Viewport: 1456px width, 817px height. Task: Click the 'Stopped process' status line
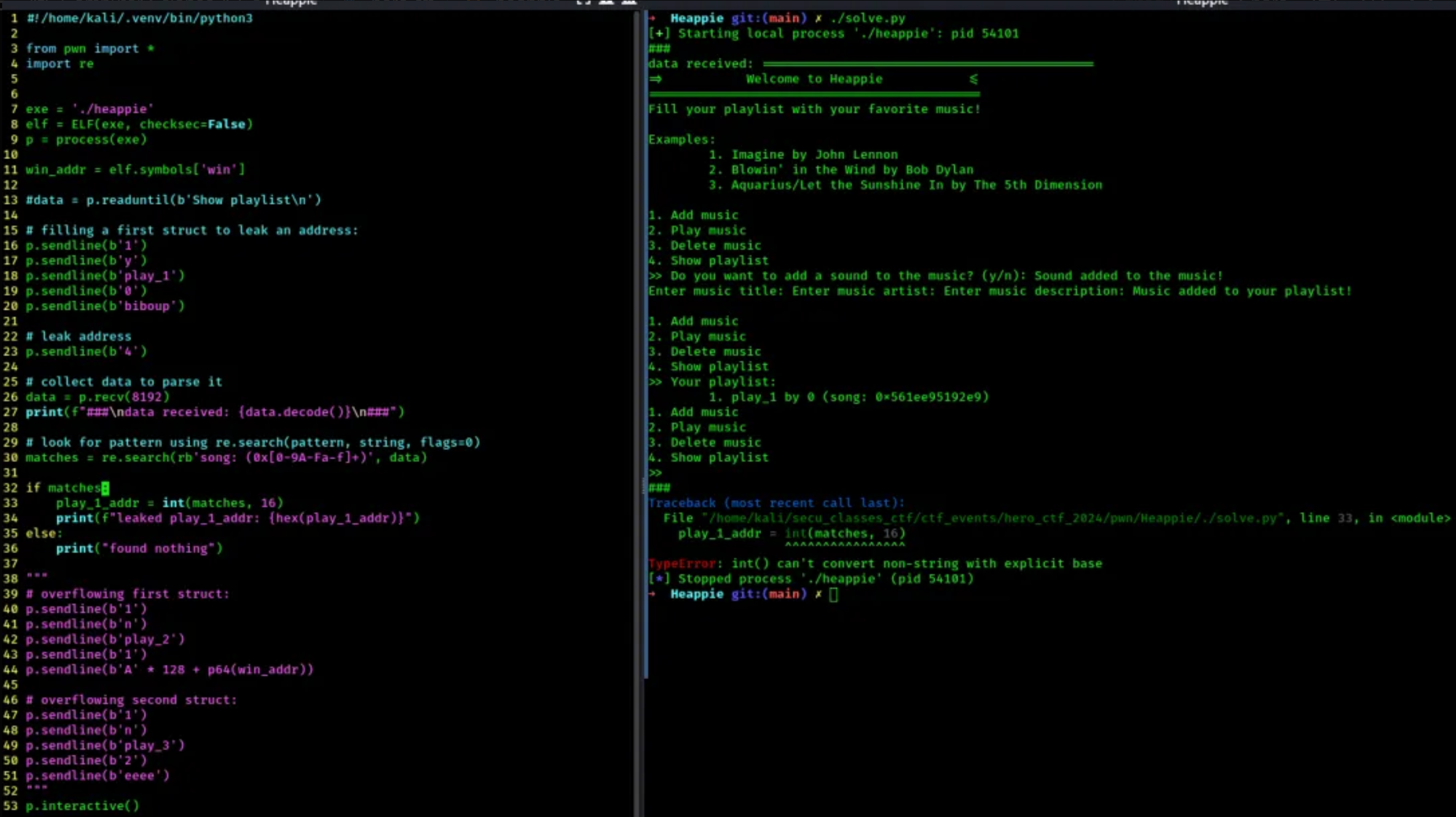point(812,579)
